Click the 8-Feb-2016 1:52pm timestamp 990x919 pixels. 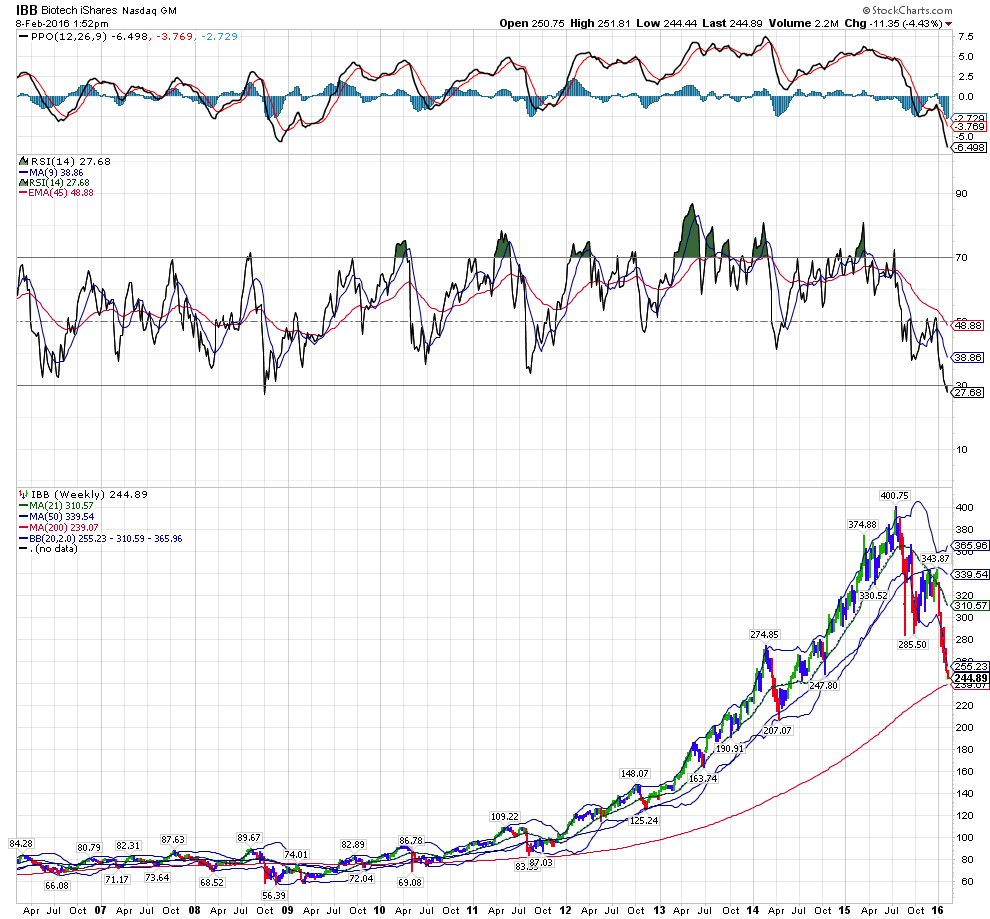coord(62,24)
